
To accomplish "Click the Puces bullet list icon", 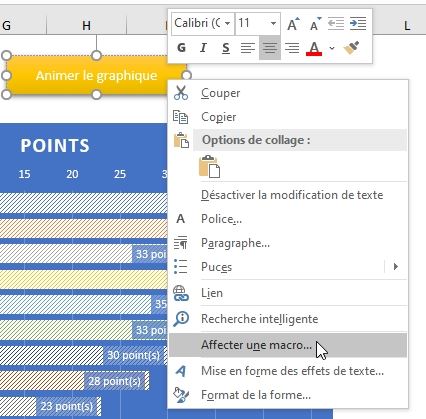I will pos(181,267).
